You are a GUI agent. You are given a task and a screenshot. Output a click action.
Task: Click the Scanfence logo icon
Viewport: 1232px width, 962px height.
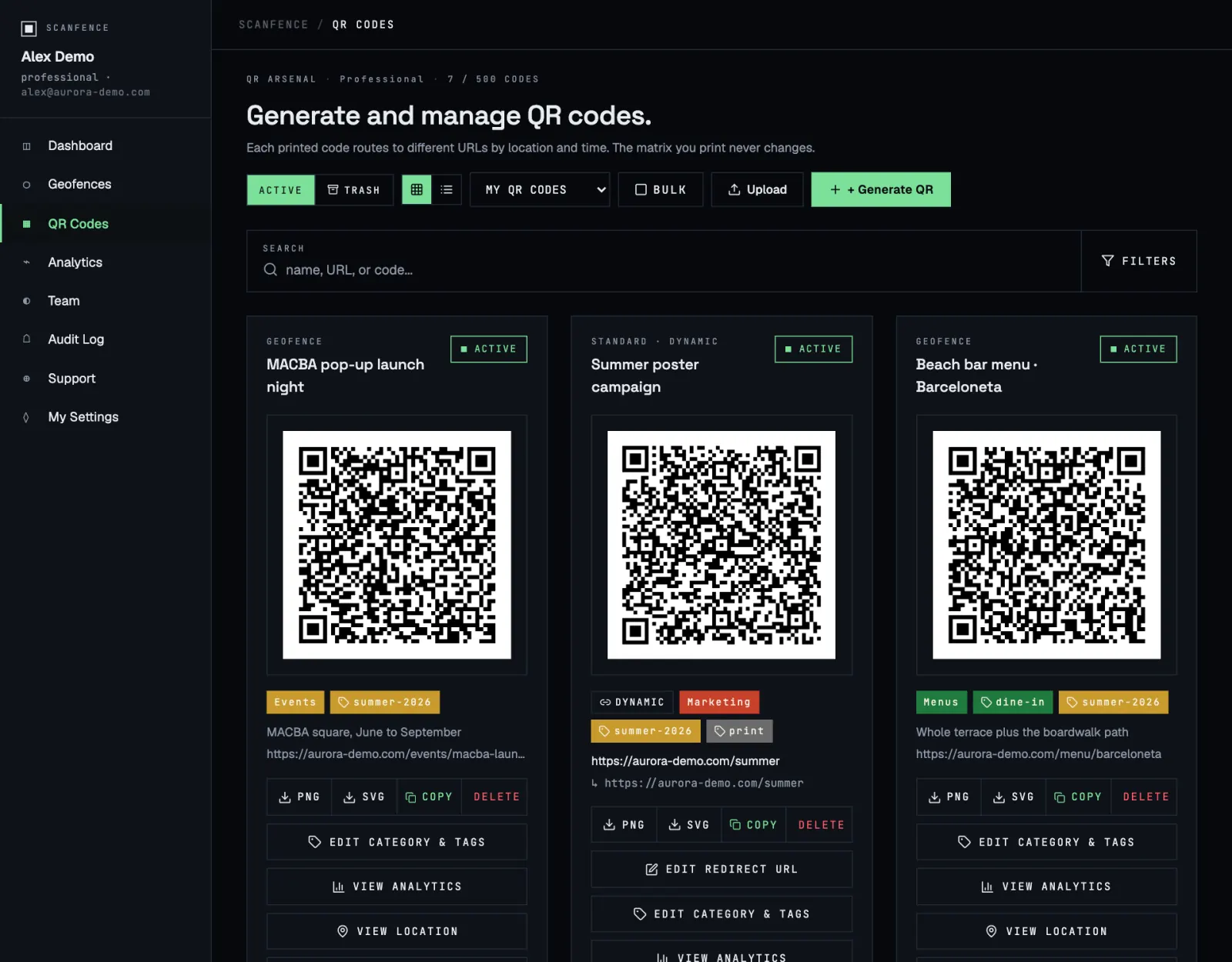click(x=29, y=28)
